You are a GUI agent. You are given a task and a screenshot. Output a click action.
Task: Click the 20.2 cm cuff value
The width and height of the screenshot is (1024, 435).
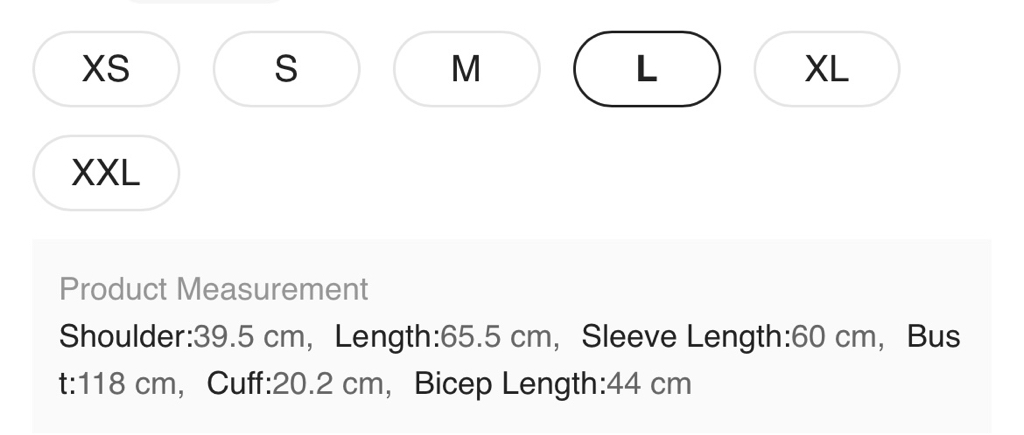click(x=330, y=382)
